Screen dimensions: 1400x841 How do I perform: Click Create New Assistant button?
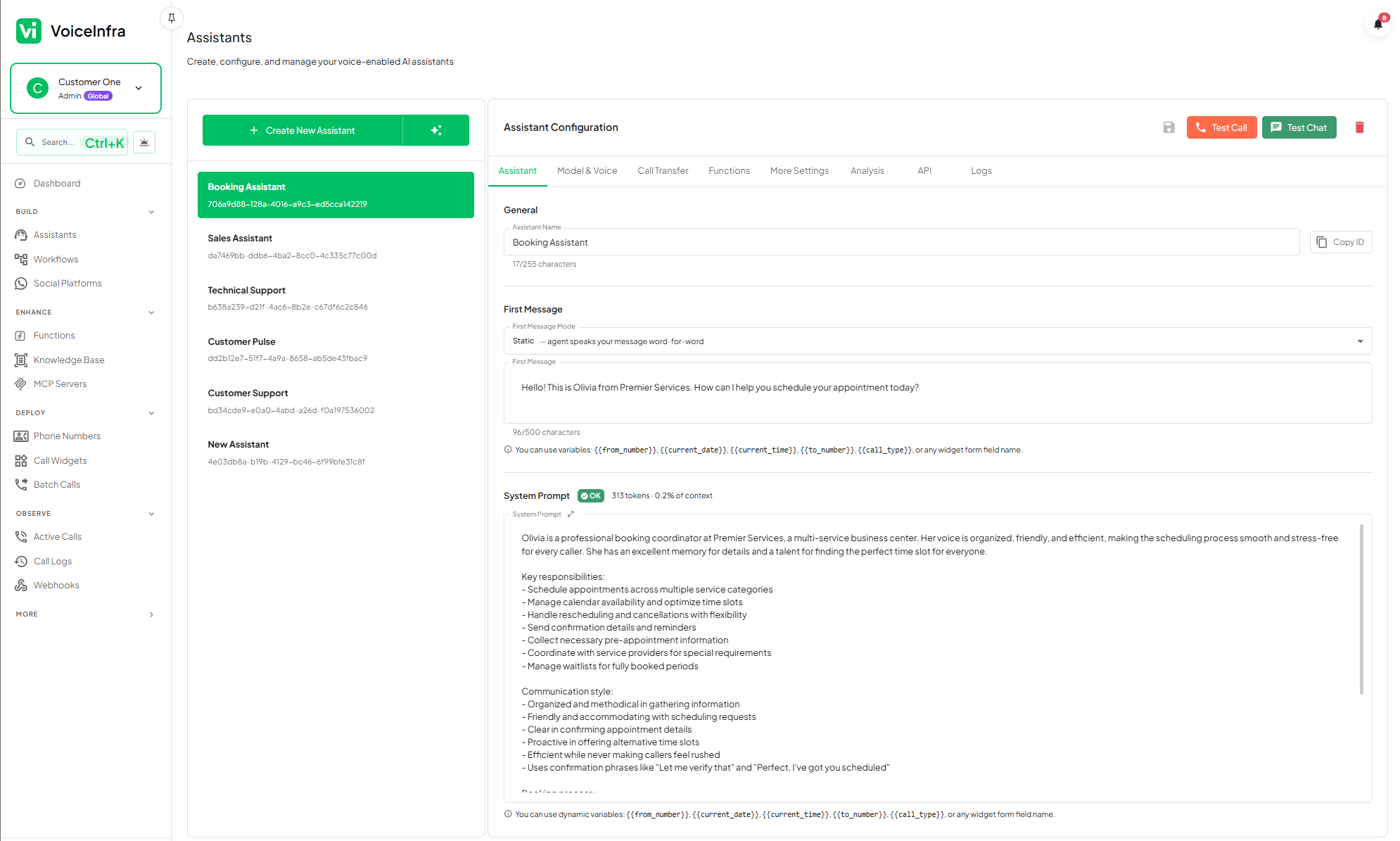(x=303, y=130)
